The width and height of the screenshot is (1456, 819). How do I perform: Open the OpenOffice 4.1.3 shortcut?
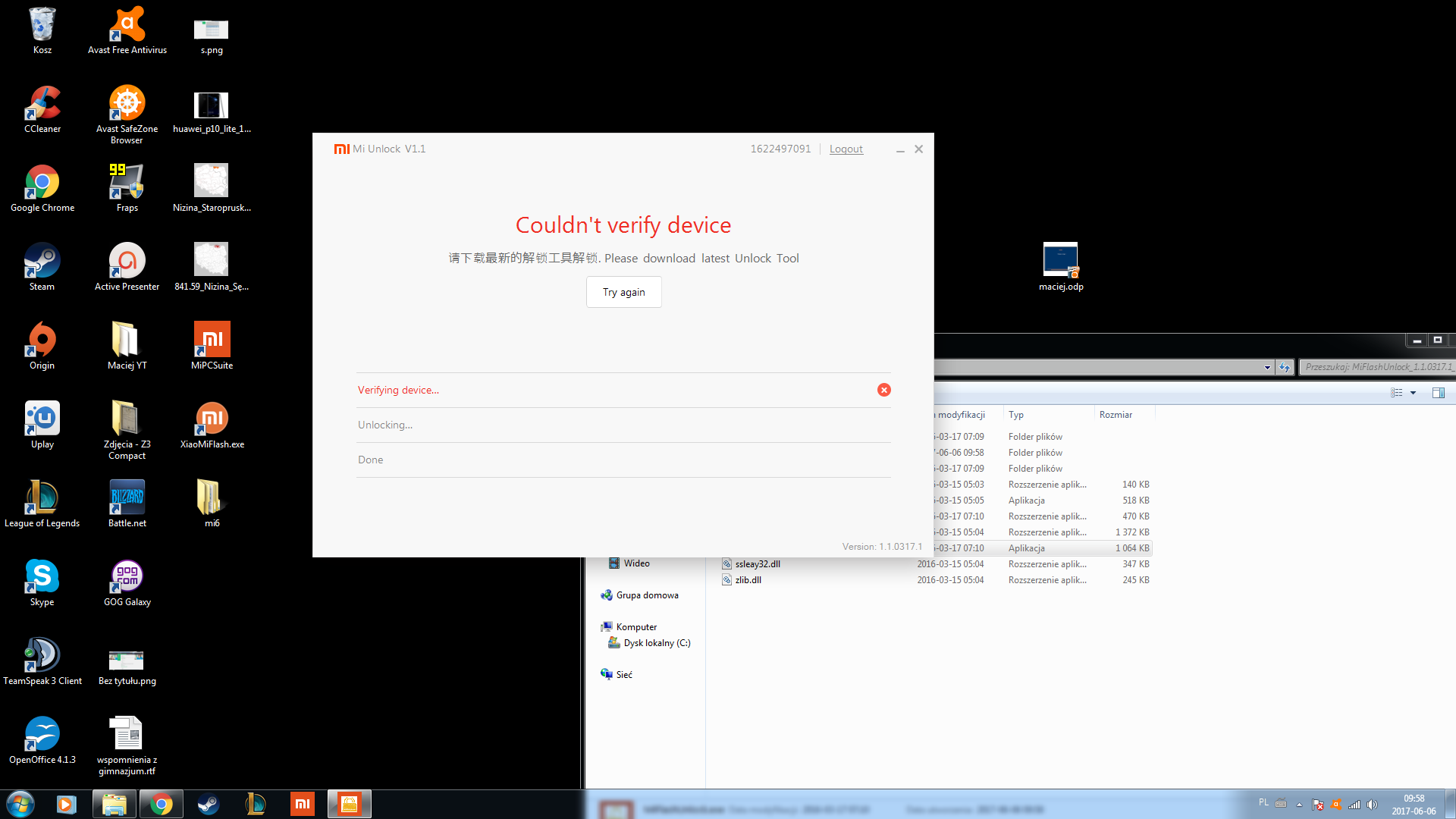tap(42, 740)
